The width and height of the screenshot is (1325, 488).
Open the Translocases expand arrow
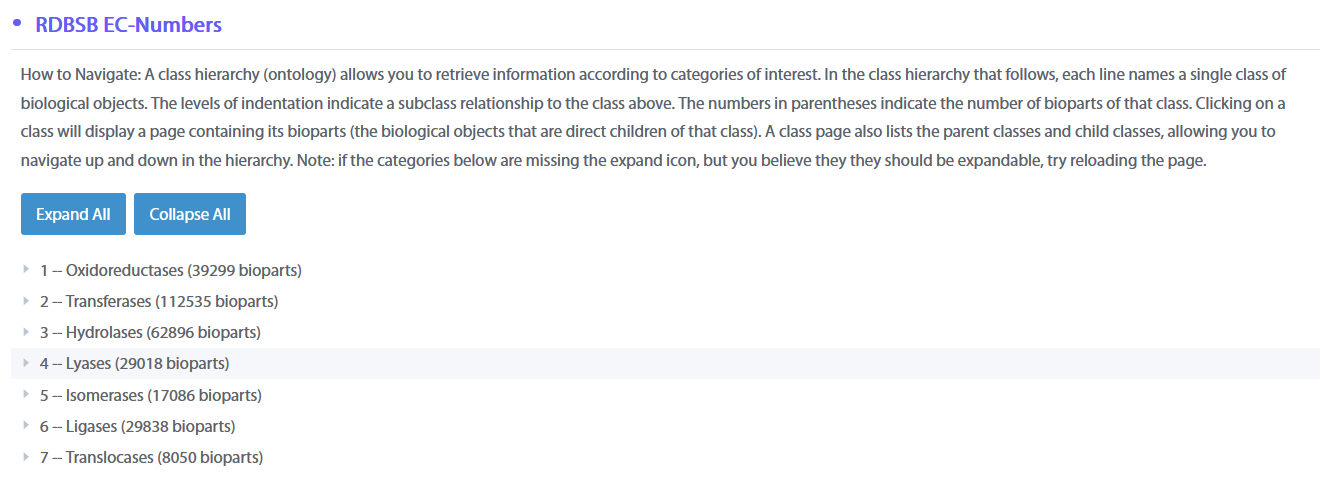(25, 457)
